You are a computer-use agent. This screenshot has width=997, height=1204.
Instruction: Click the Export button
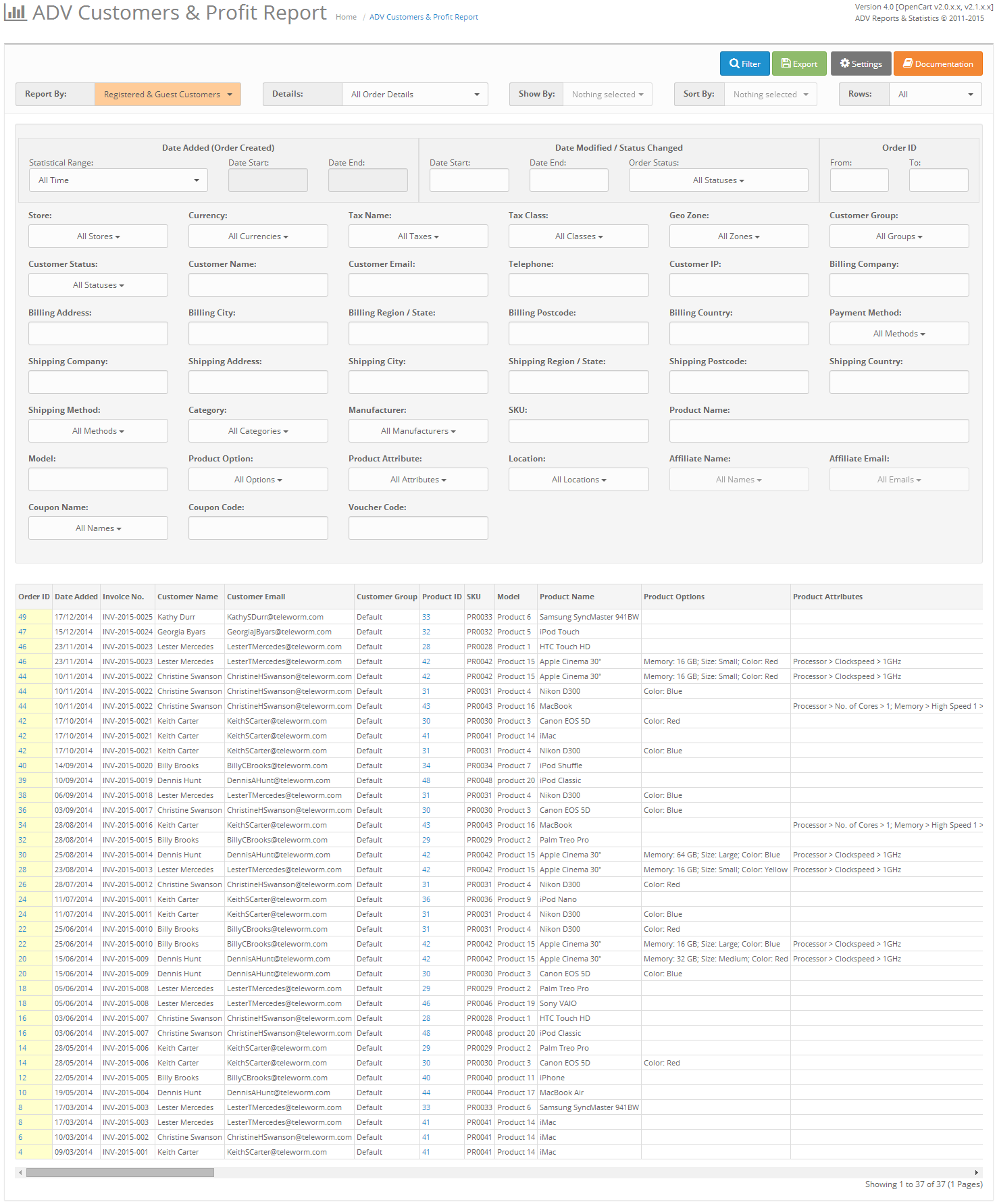[x=799, y=64]
